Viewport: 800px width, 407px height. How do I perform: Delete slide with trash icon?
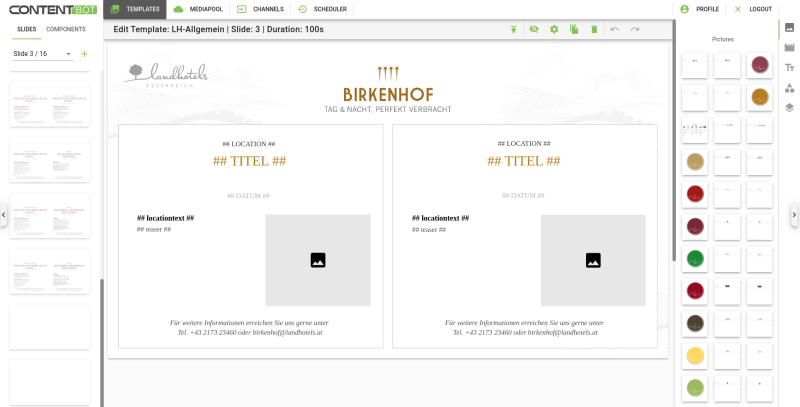click(x=594, y=30)
